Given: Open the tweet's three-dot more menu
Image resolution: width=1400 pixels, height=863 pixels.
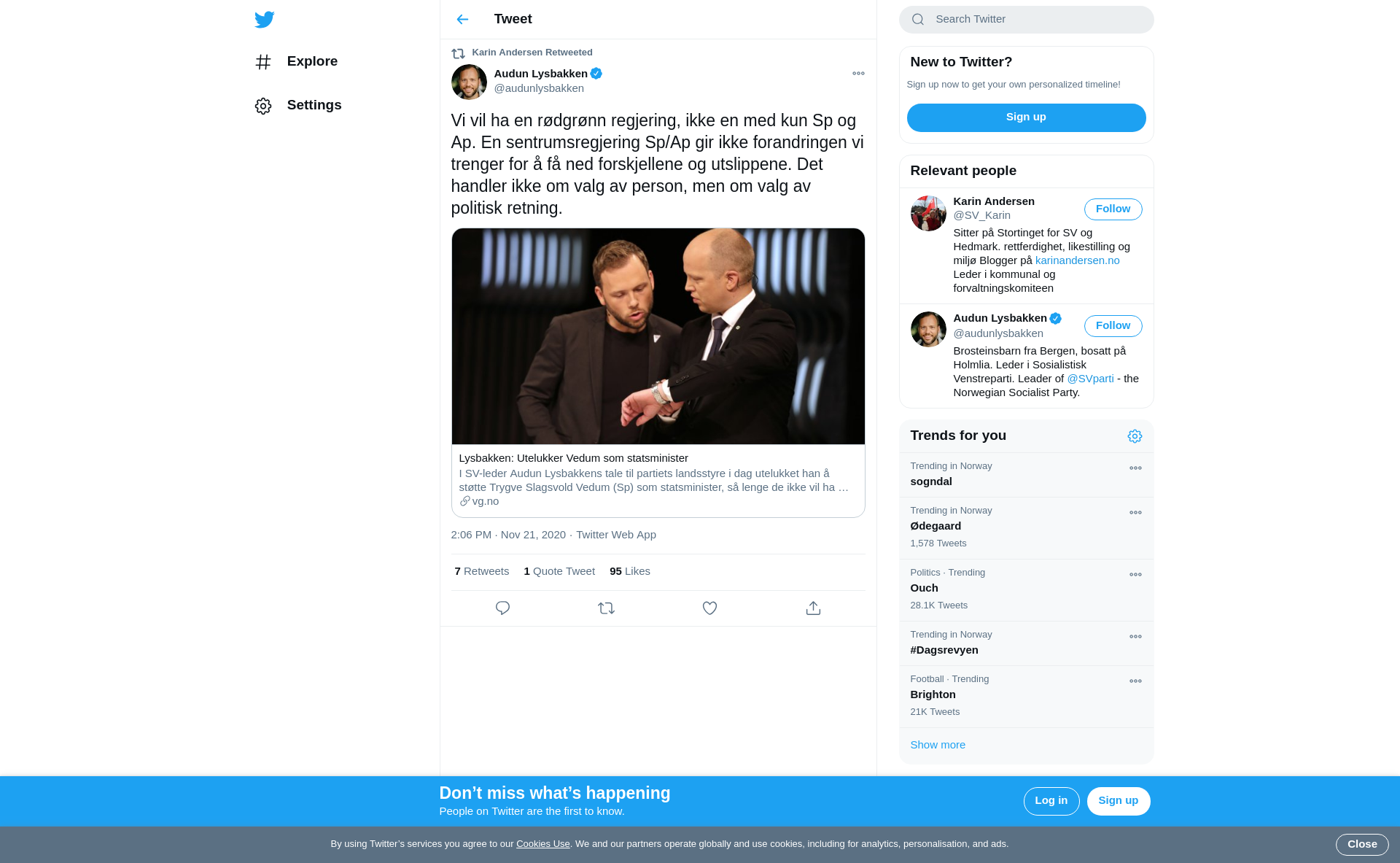Looking at the screenshot, I should 858,74.
